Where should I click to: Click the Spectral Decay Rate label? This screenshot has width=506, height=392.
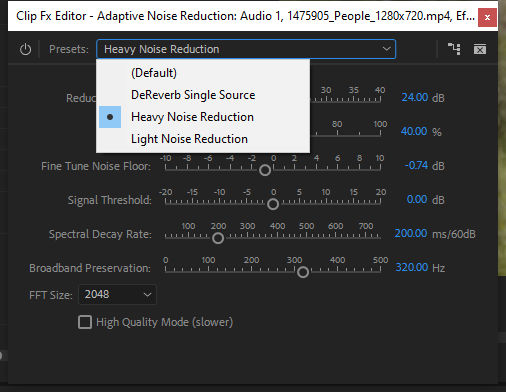point(100,234)
